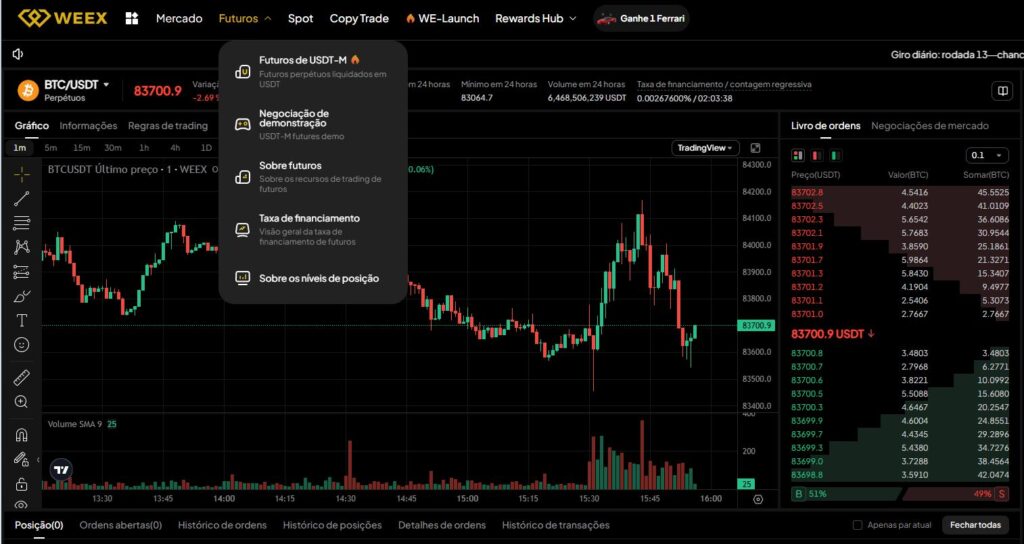Check the 'Apenas par atual' checkbox
The height and width of the screenshot is (544, 1024).
tap(857, 525)
